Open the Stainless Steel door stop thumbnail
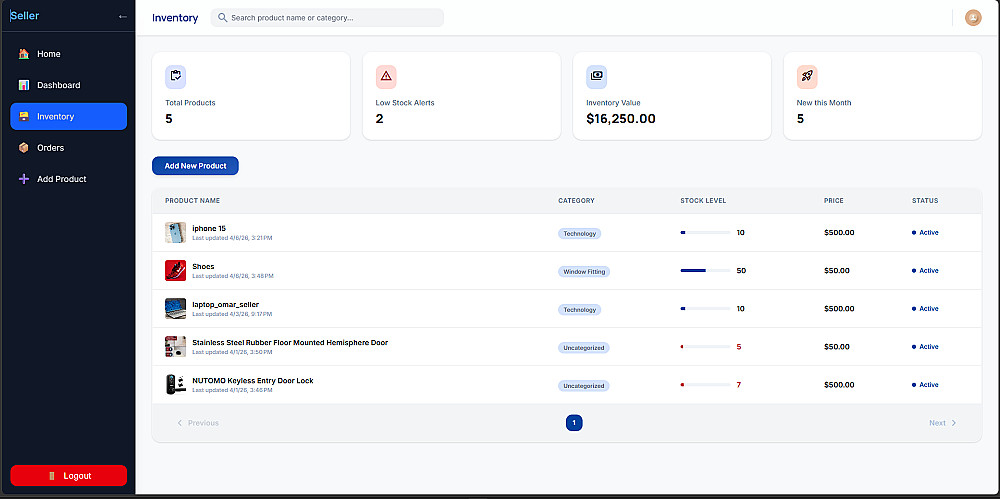 [175, 346]
